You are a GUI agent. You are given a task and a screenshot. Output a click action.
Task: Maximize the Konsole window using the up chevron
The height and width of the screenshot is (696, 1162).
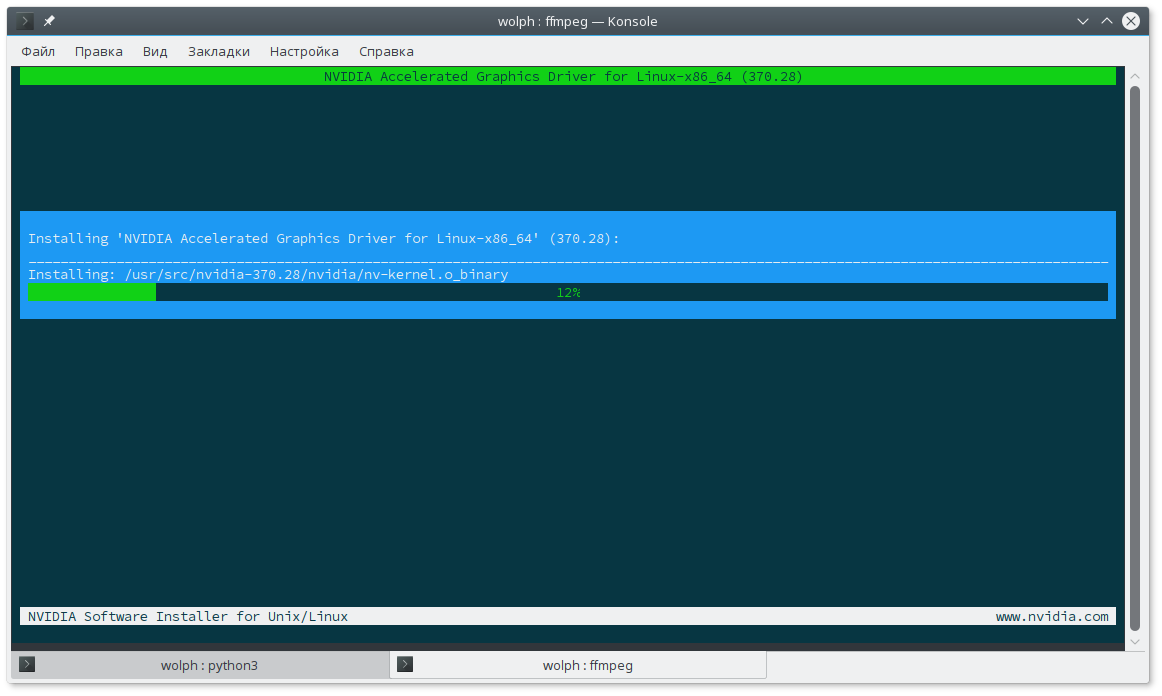[x=1106, y=21]
